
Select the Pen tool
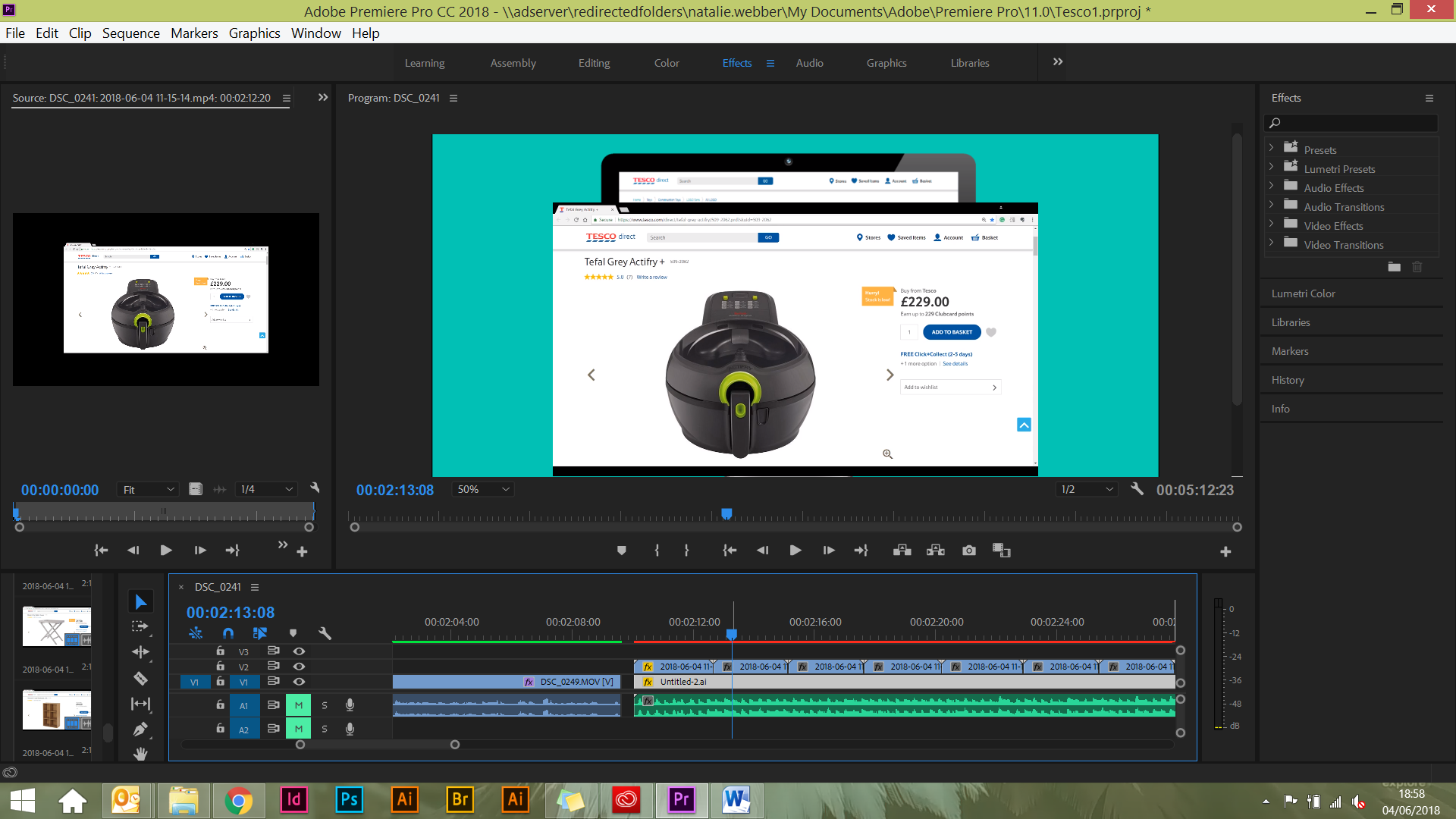click(x=140, y=730)
